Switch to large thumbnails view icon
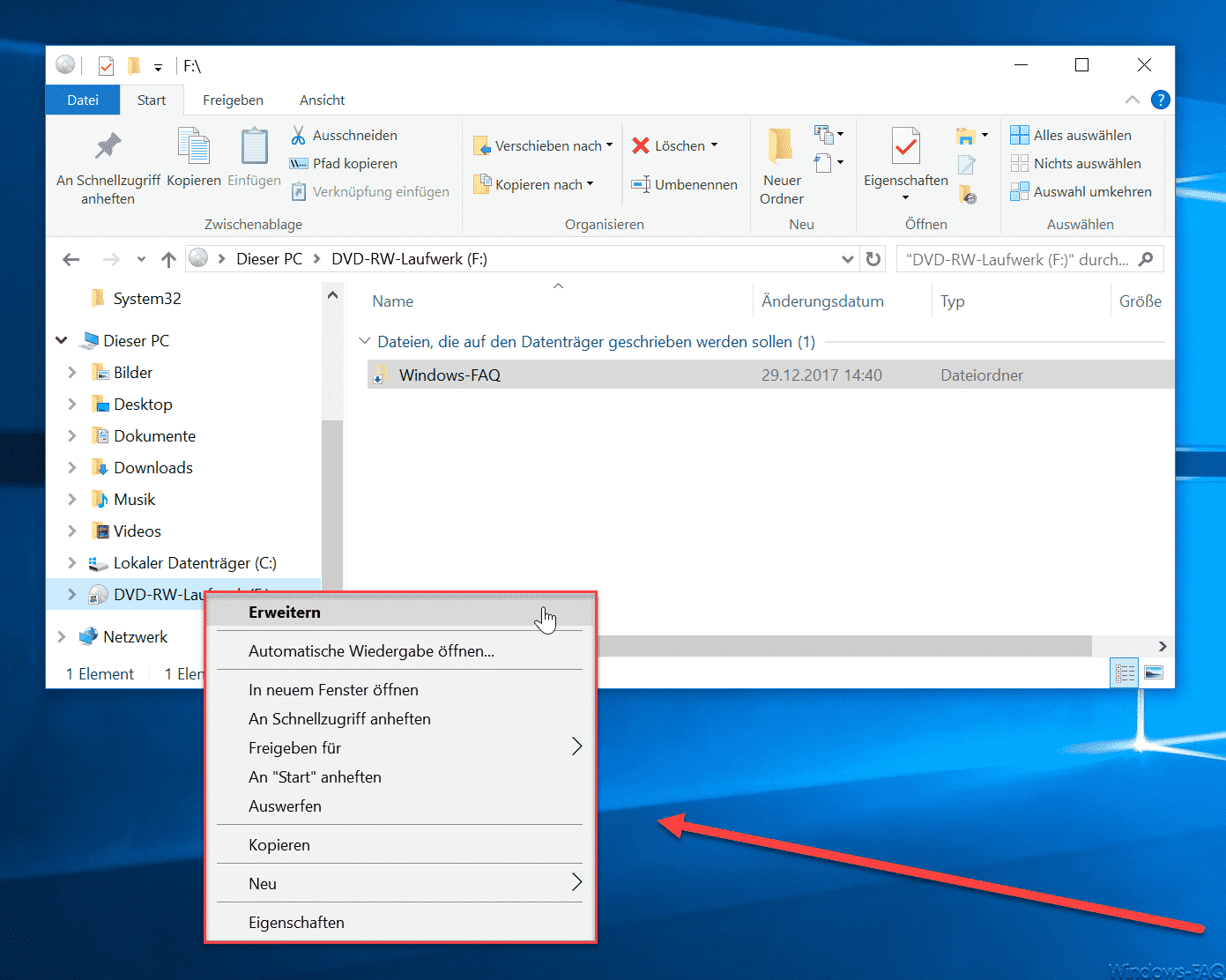Image resolution: width=1226 pixels, height=980 pixels. click(x=1153, y=673)
